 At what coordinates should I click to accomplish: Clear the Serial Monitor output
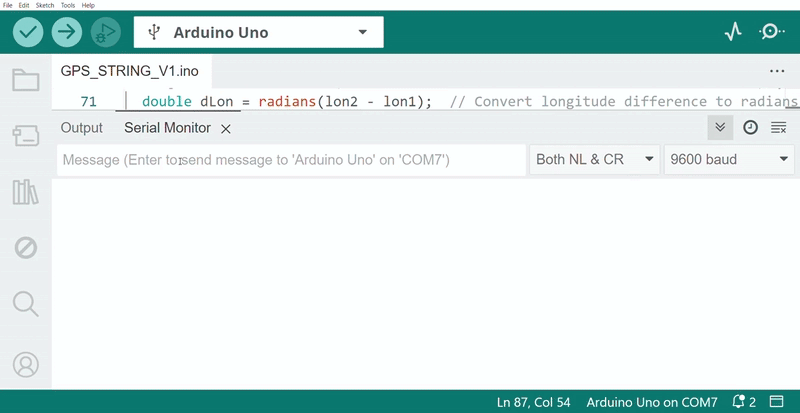pyautogui.click(x=779, y=128)
